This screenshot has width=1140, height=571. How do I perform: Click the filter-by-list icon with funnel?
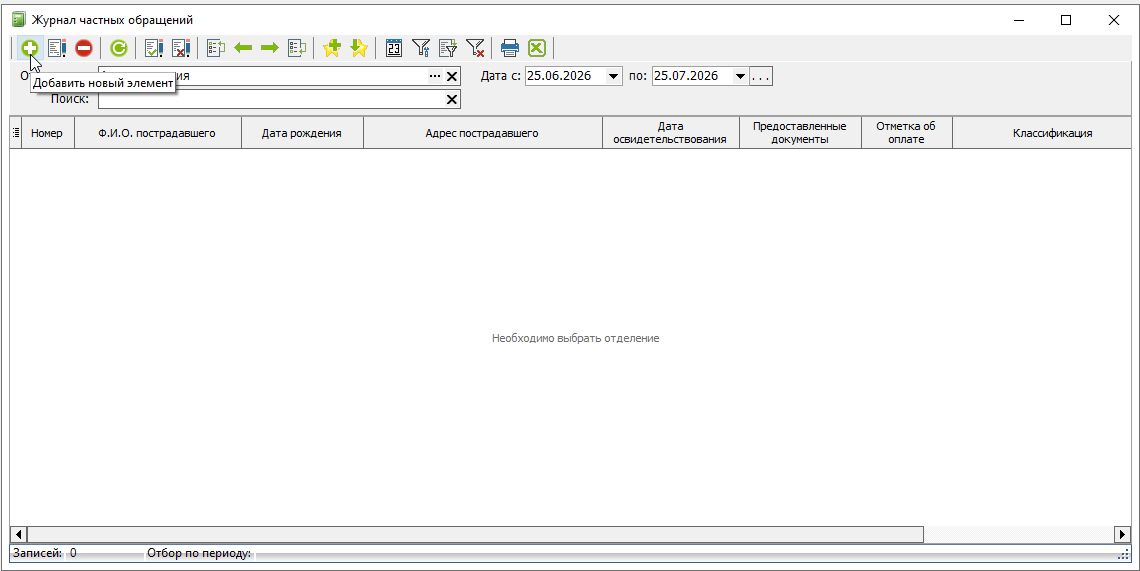(447, 49)
